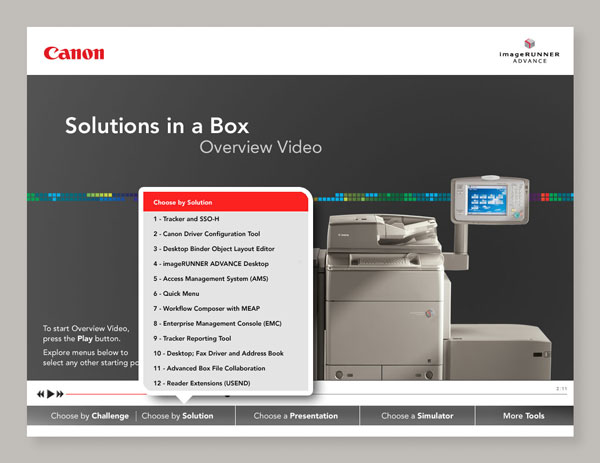Open the Choose a Presentation menu

point(296,416)
